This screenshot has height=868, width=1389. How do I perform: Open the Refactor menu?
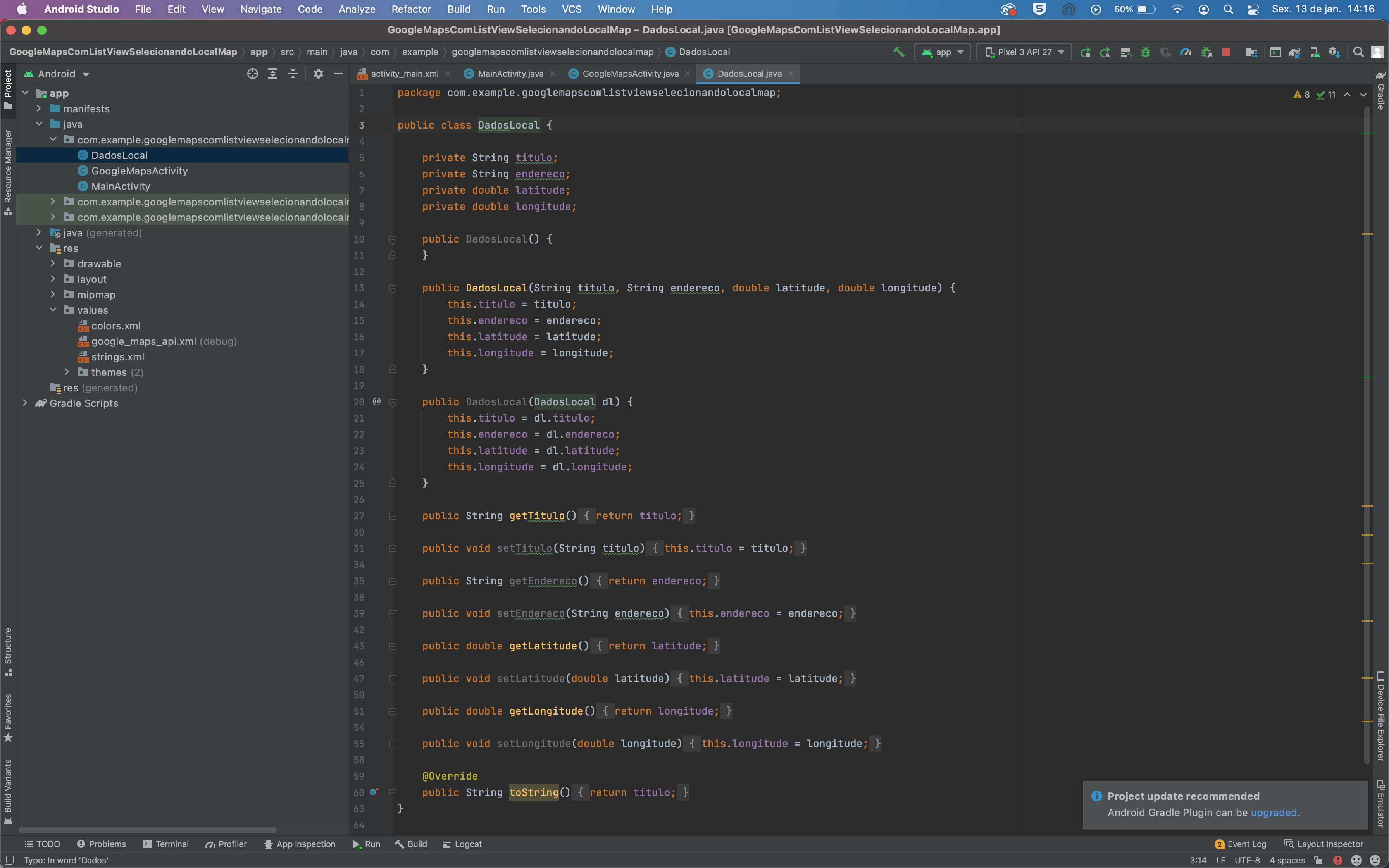click(x=411, y=9)
